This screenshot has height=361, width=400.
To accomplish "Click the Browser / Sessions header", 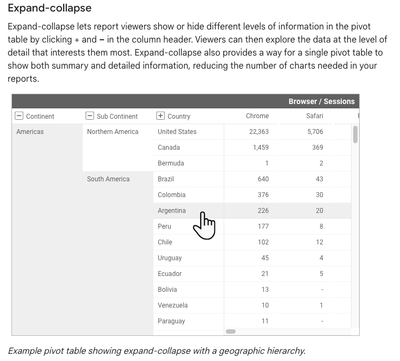I will [321, 101].
